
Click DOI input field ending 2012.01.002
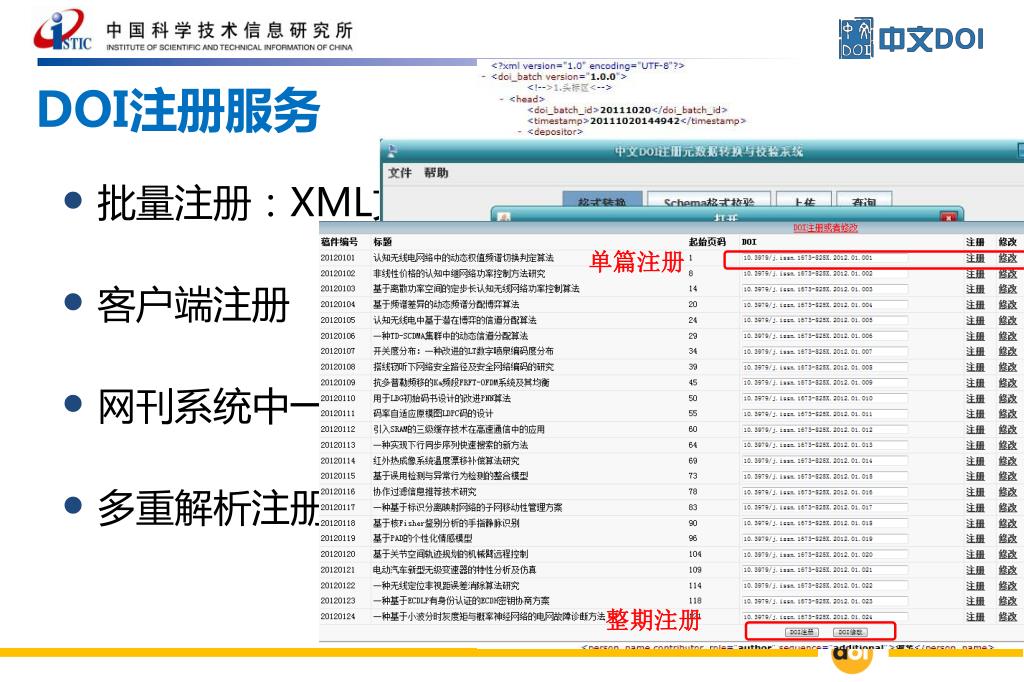click(824, 274)
